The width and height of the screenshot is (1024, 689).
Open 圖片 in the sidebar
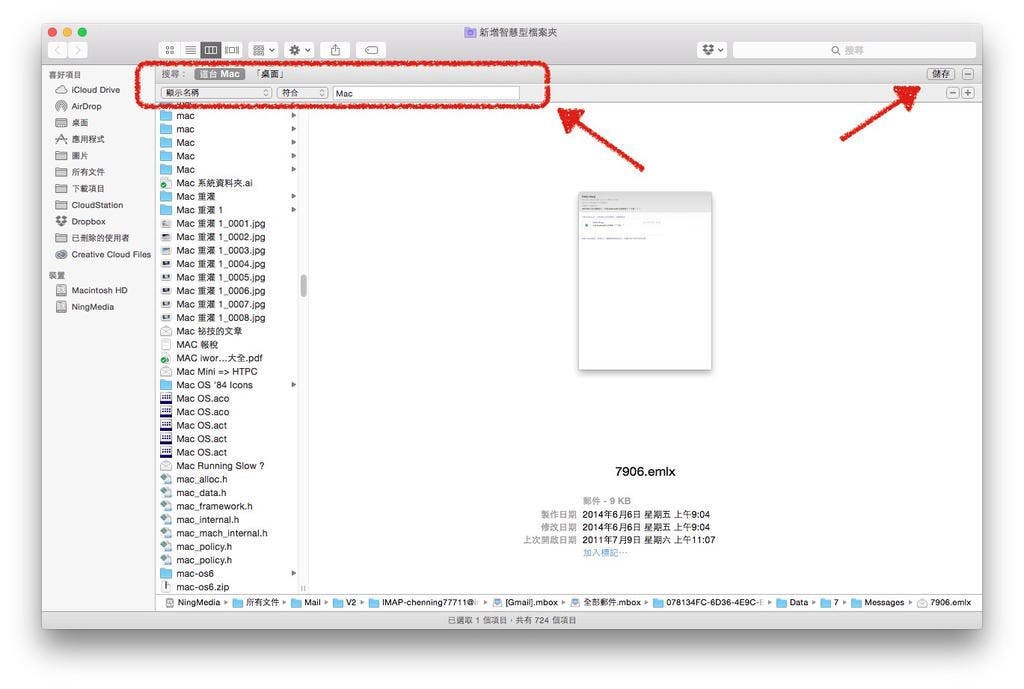80,155
